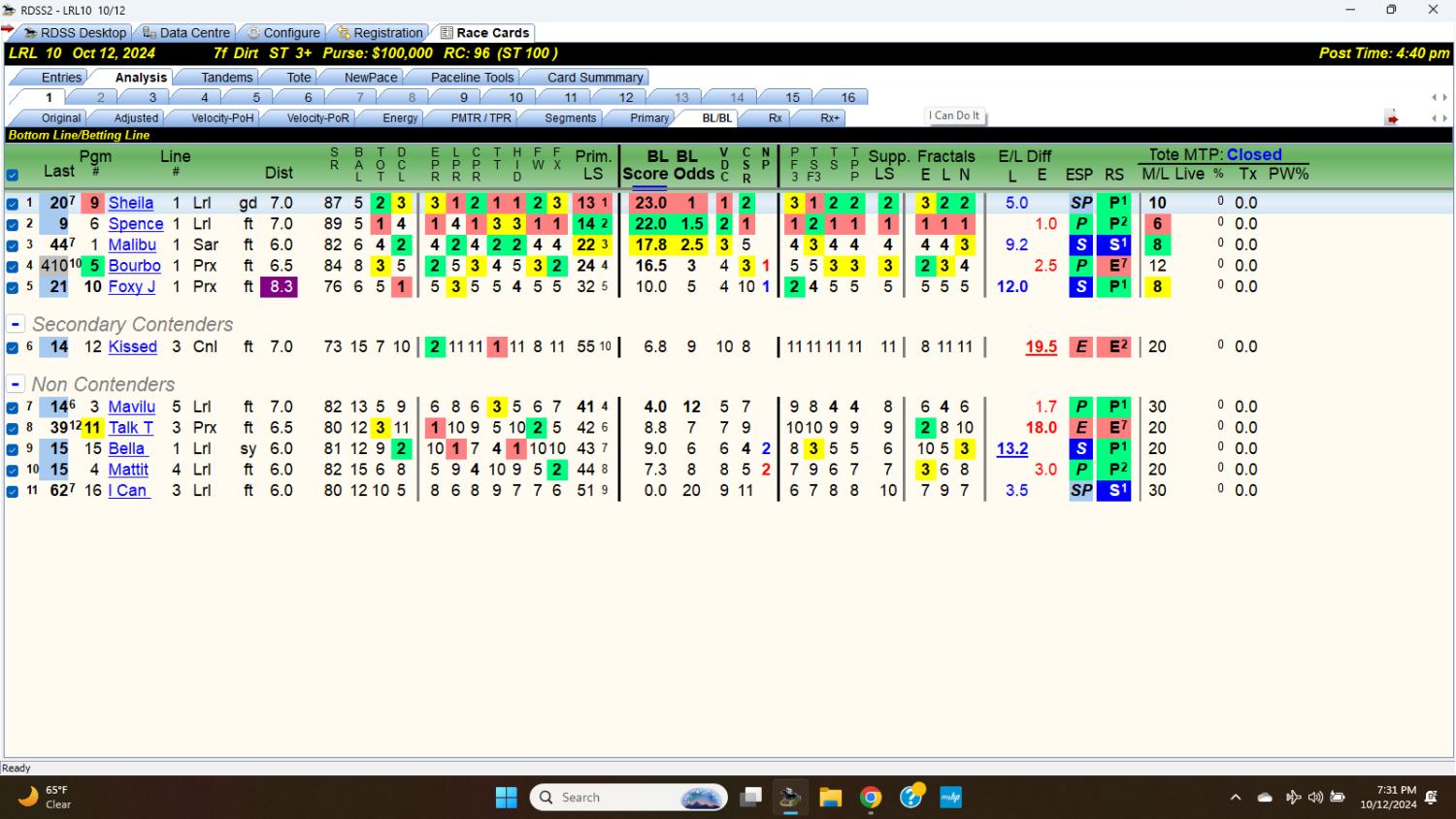Click the battery tray icon

point(1338,798)
